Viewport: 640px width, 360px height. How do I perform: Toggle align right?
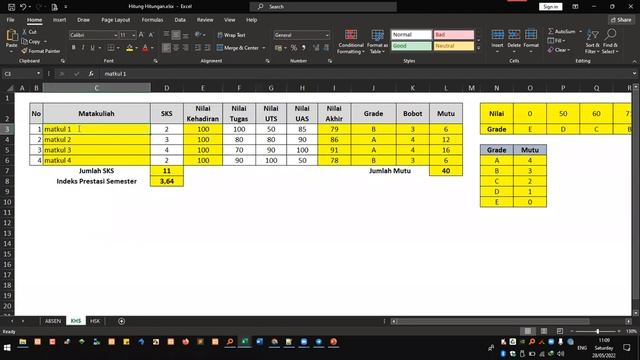[x=186, y=48]
